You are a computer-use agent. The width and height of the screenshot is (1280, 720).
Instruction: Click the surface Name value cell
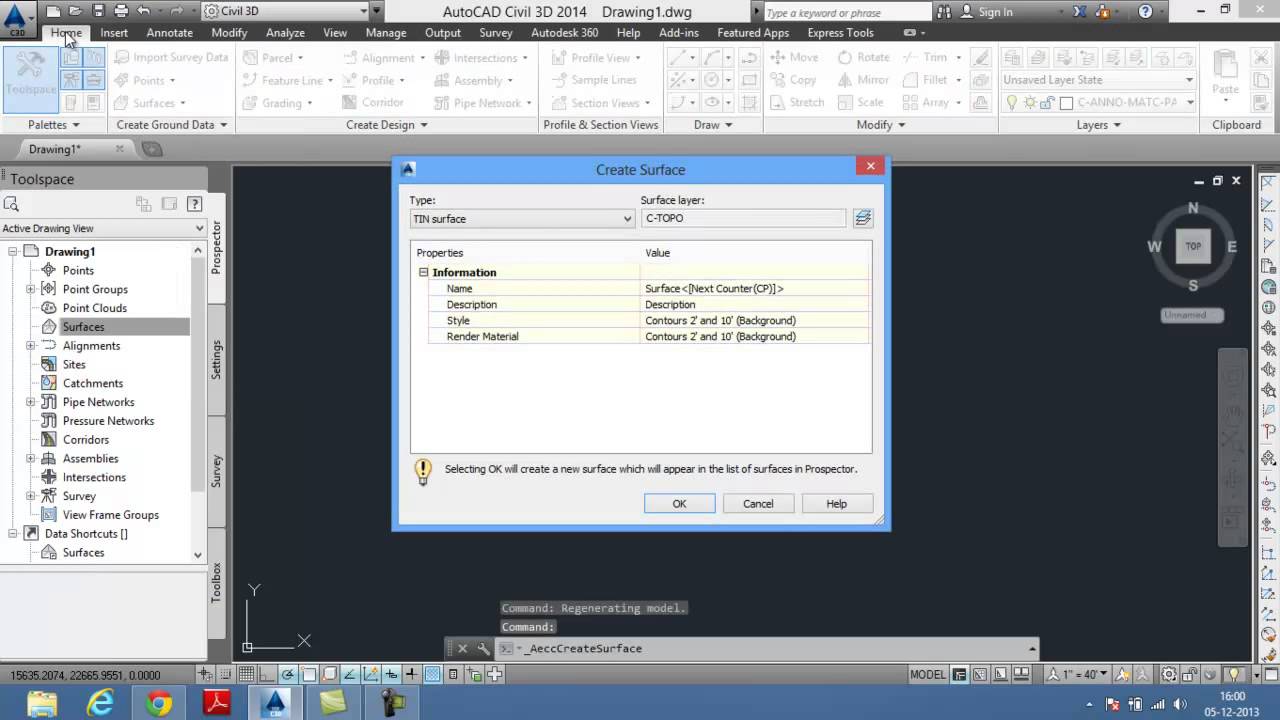pyautogui.click(x=755, y=288)
